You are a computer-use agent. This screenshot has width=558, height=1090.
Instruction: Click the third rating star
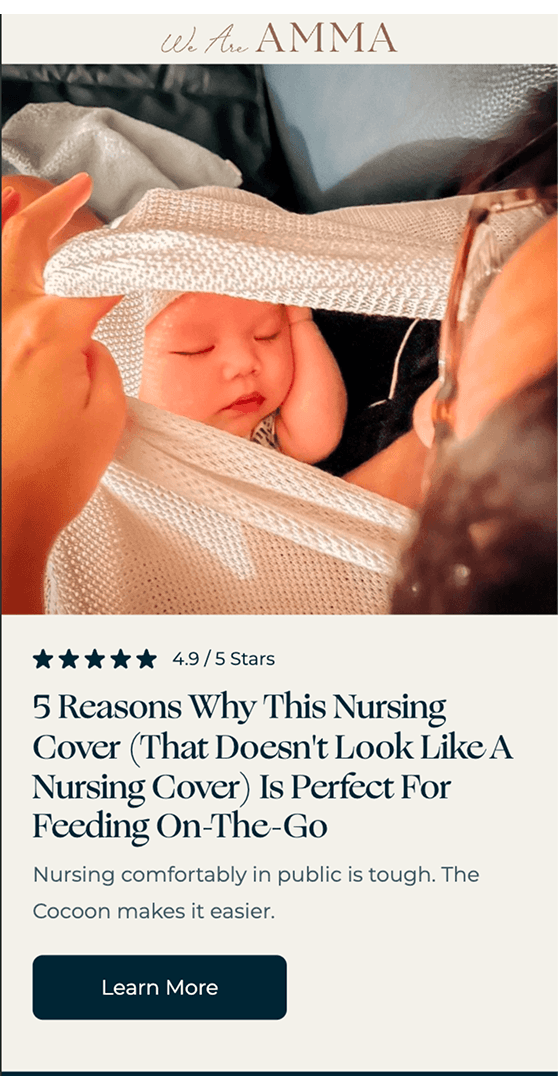pos(95,658)
